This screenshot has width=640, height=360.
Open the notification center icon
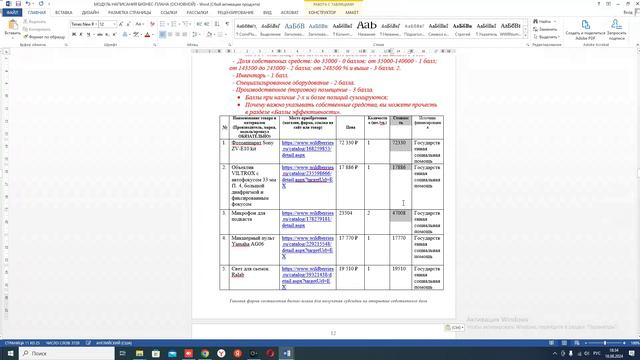631,353
